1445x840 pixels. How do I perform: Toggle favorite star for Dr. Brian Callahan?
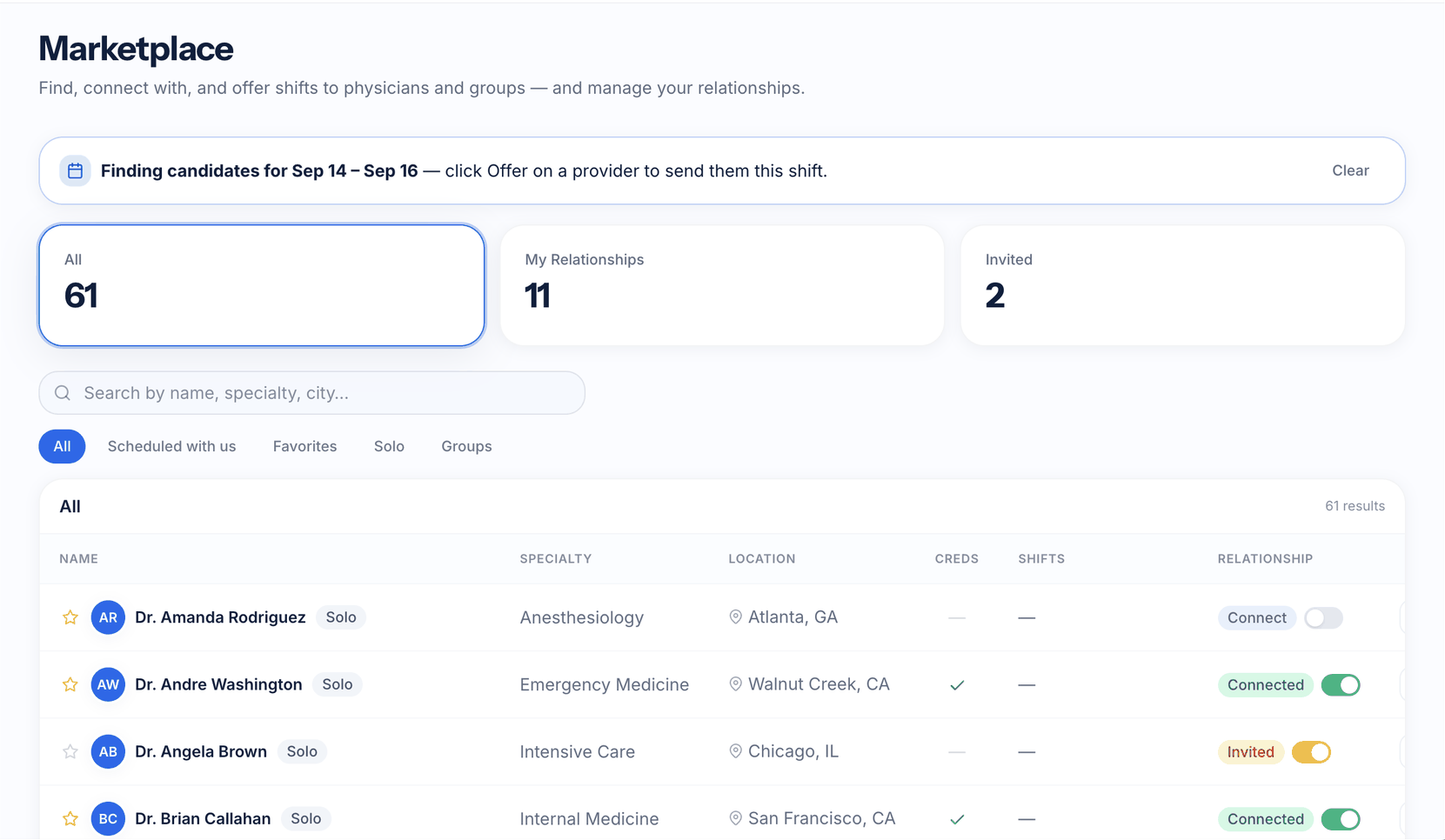(x=70, y=818)
